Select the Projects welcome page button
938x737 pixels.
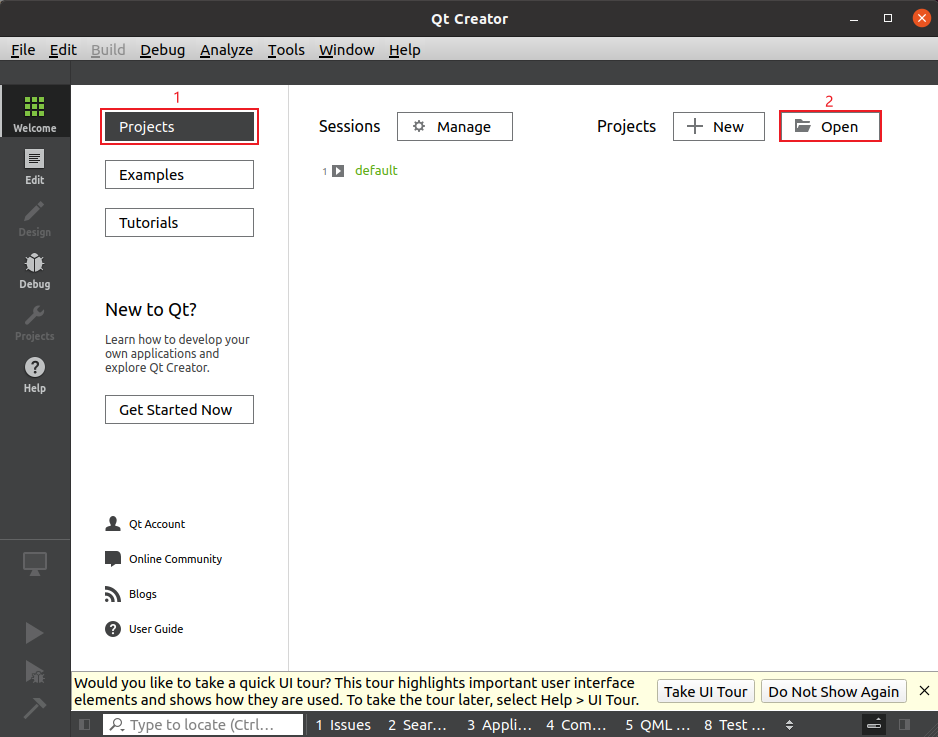179,127
